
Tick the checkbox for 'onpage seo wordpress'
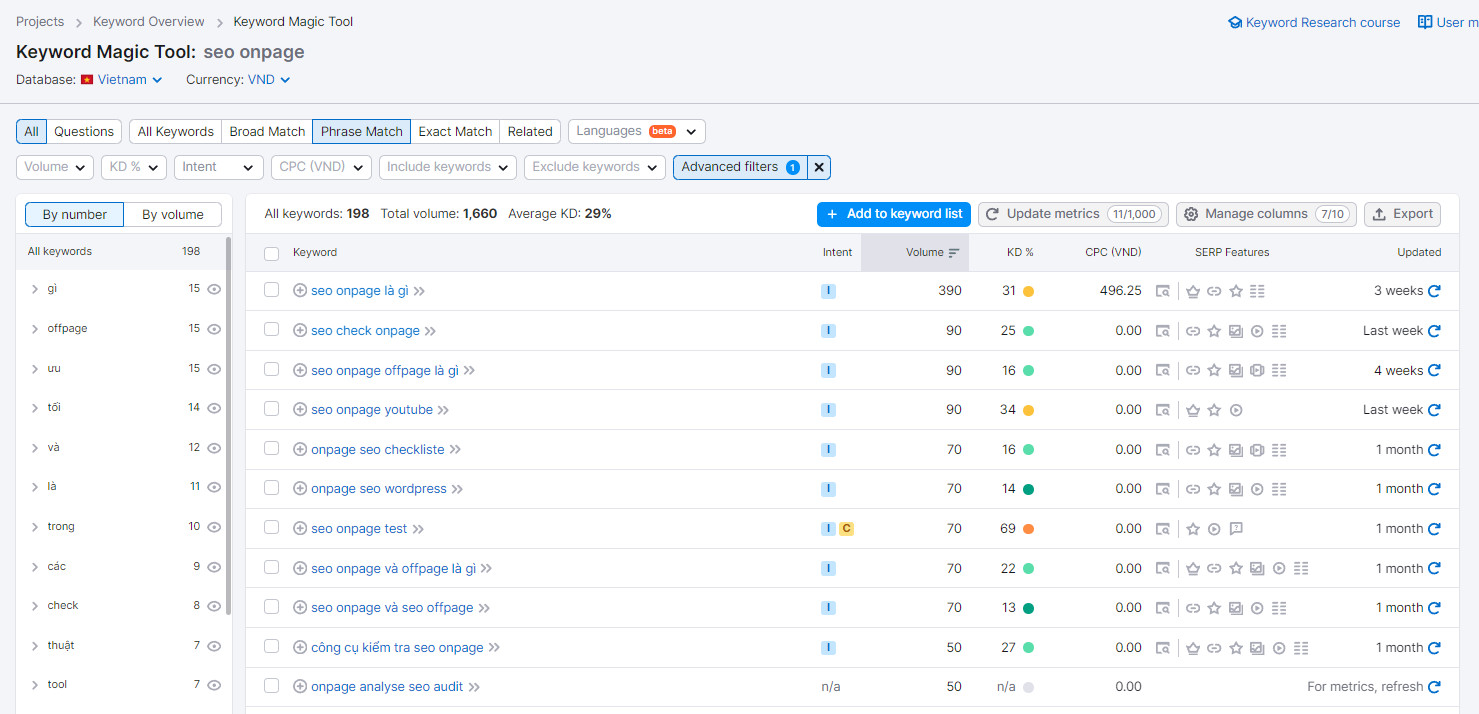[x=271, y=488]
